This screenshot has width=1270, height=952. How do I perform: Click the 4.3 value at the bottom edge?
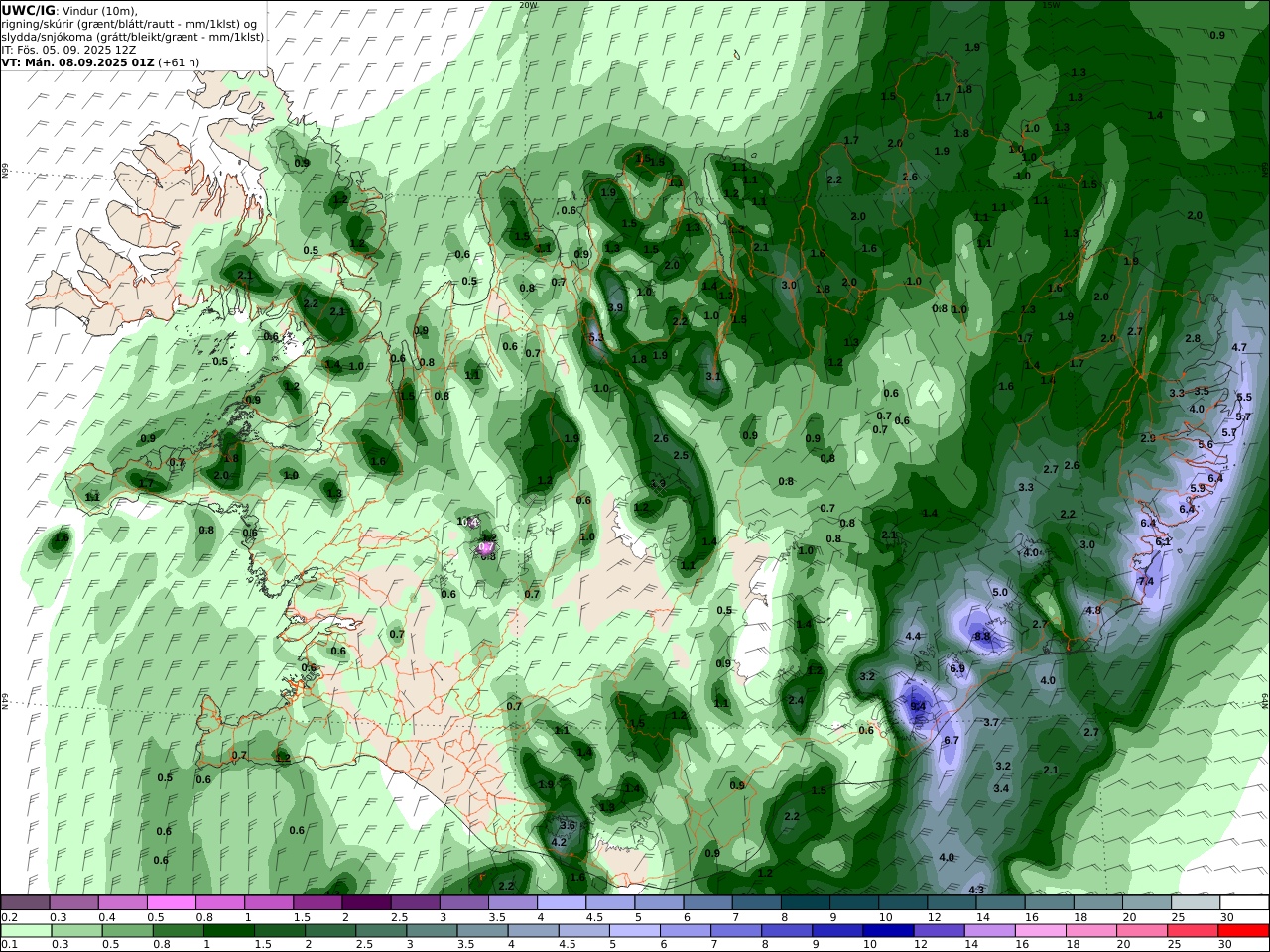click(976, 891)
